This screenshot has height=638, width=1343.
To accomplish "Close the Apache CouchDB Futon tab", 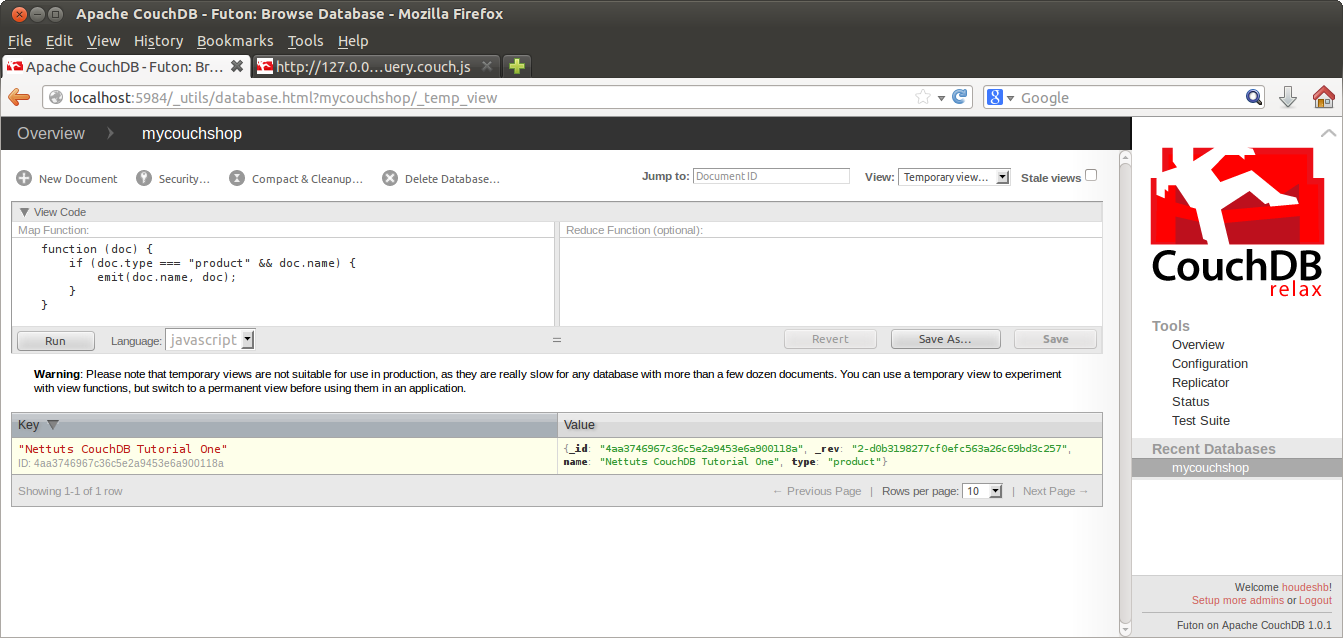I will coord(237,67).
